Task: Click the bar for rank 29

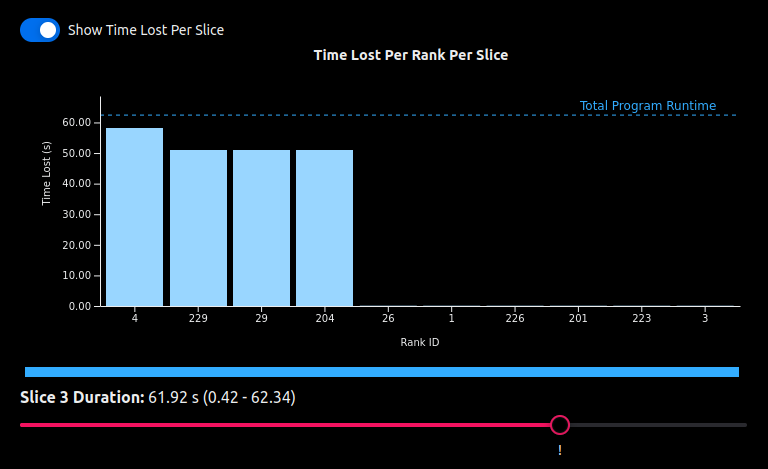Action: 261,228
